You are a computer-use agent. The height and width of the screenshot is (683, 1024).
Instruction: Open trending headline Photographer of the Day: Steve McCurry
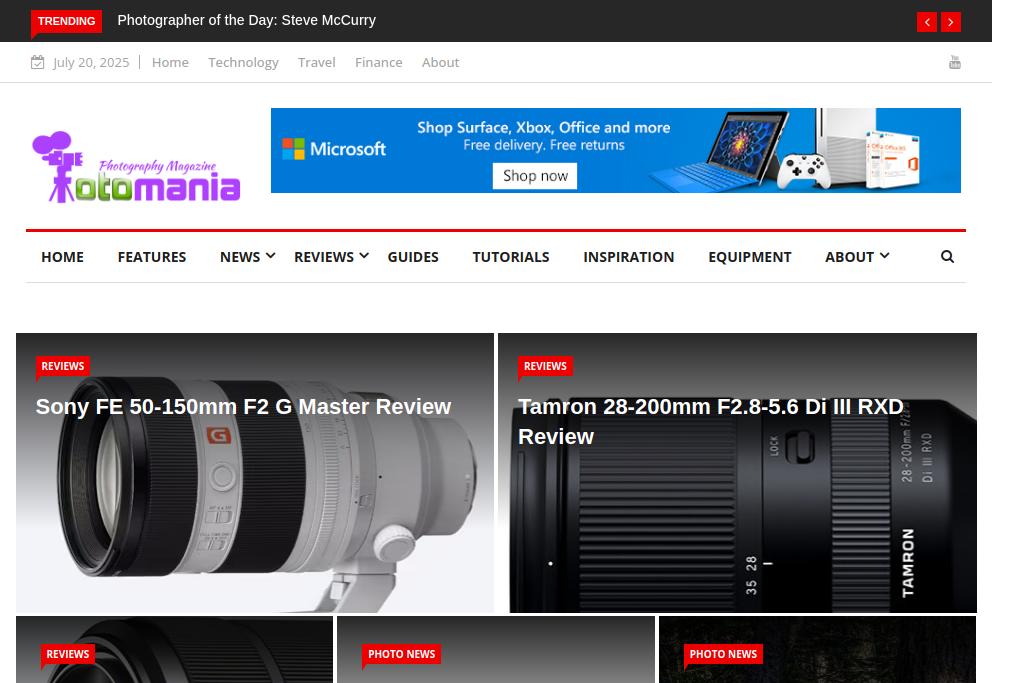246,20
